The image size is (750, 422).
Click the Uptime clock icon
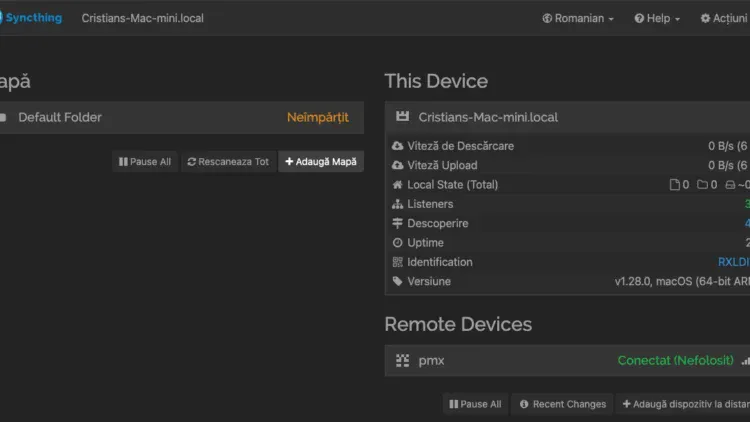(x=398, y=243)
